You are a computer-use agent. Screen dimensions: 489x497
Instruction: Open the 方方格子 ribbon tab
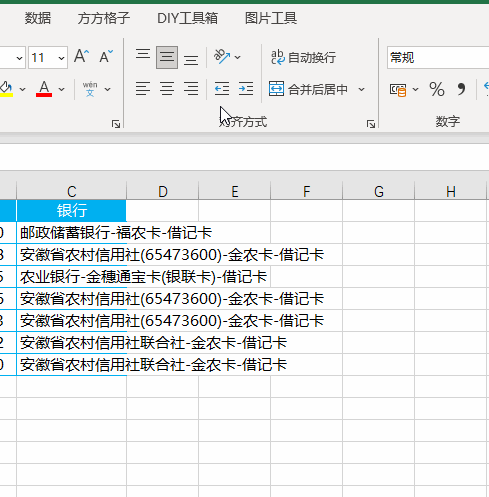pyautogui.click(x=103, y=18)
